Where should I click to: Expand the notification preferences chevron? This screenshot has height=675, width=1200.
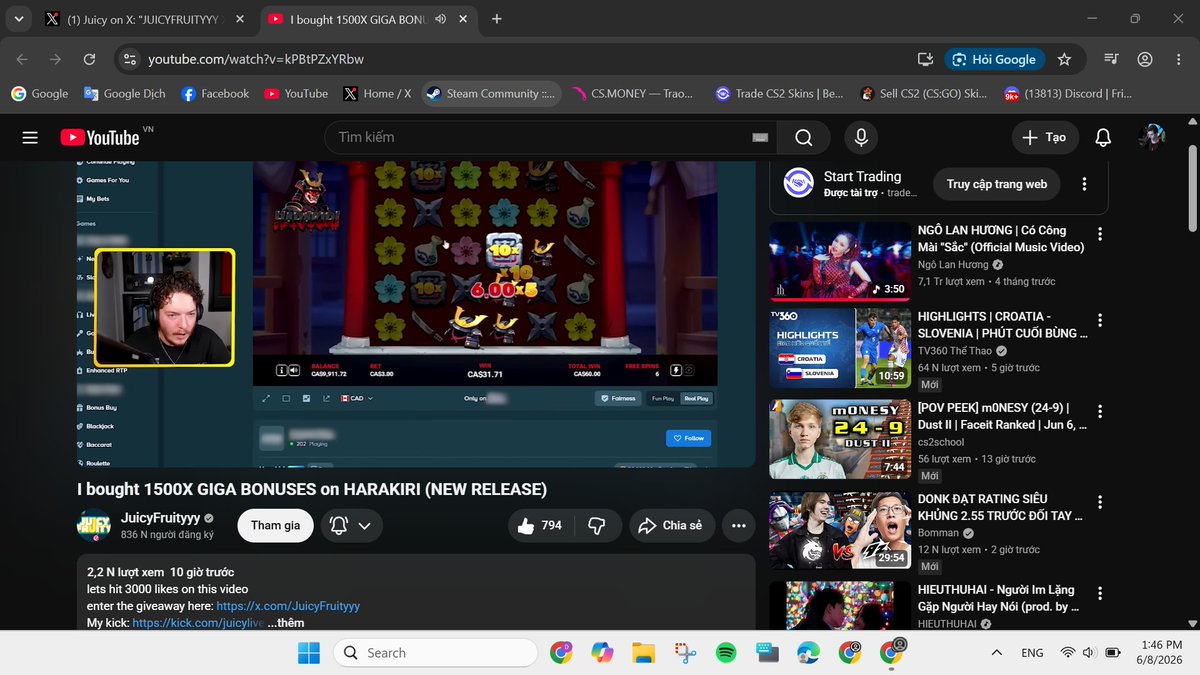[365, 526]
